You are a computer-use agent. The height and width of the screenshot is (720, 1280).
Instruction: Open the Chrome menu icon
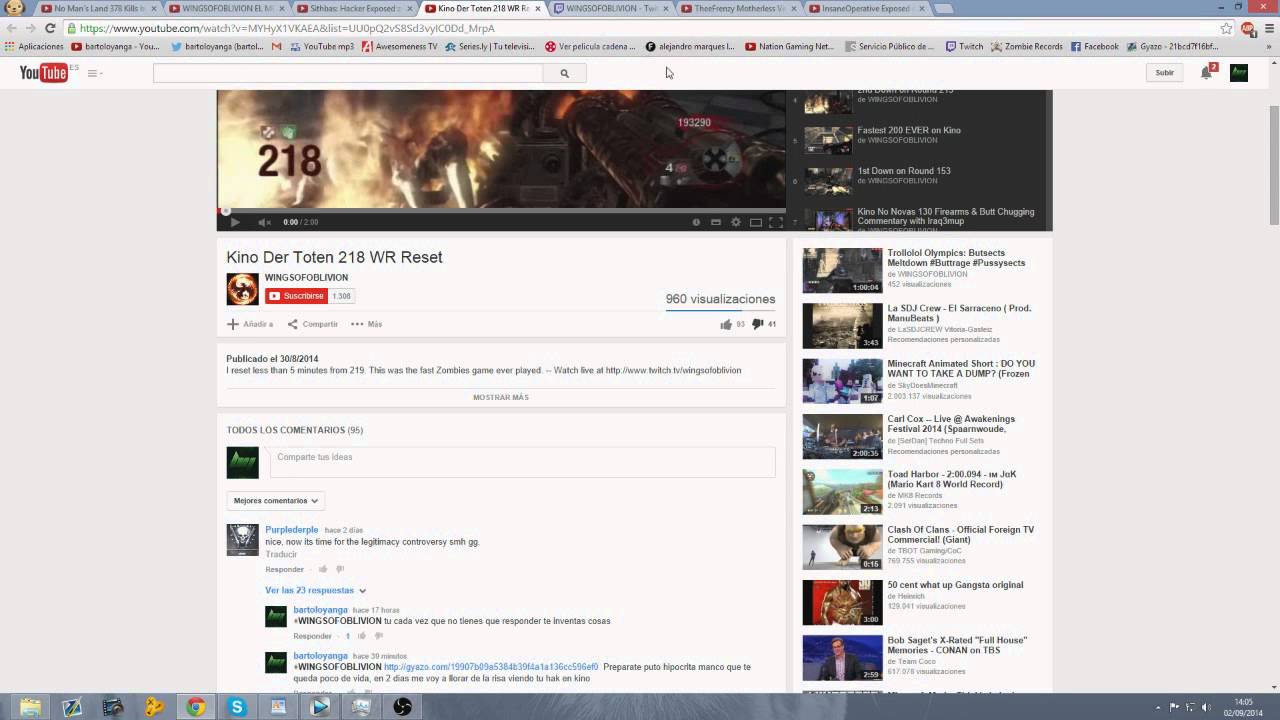tap(1267, 28)
